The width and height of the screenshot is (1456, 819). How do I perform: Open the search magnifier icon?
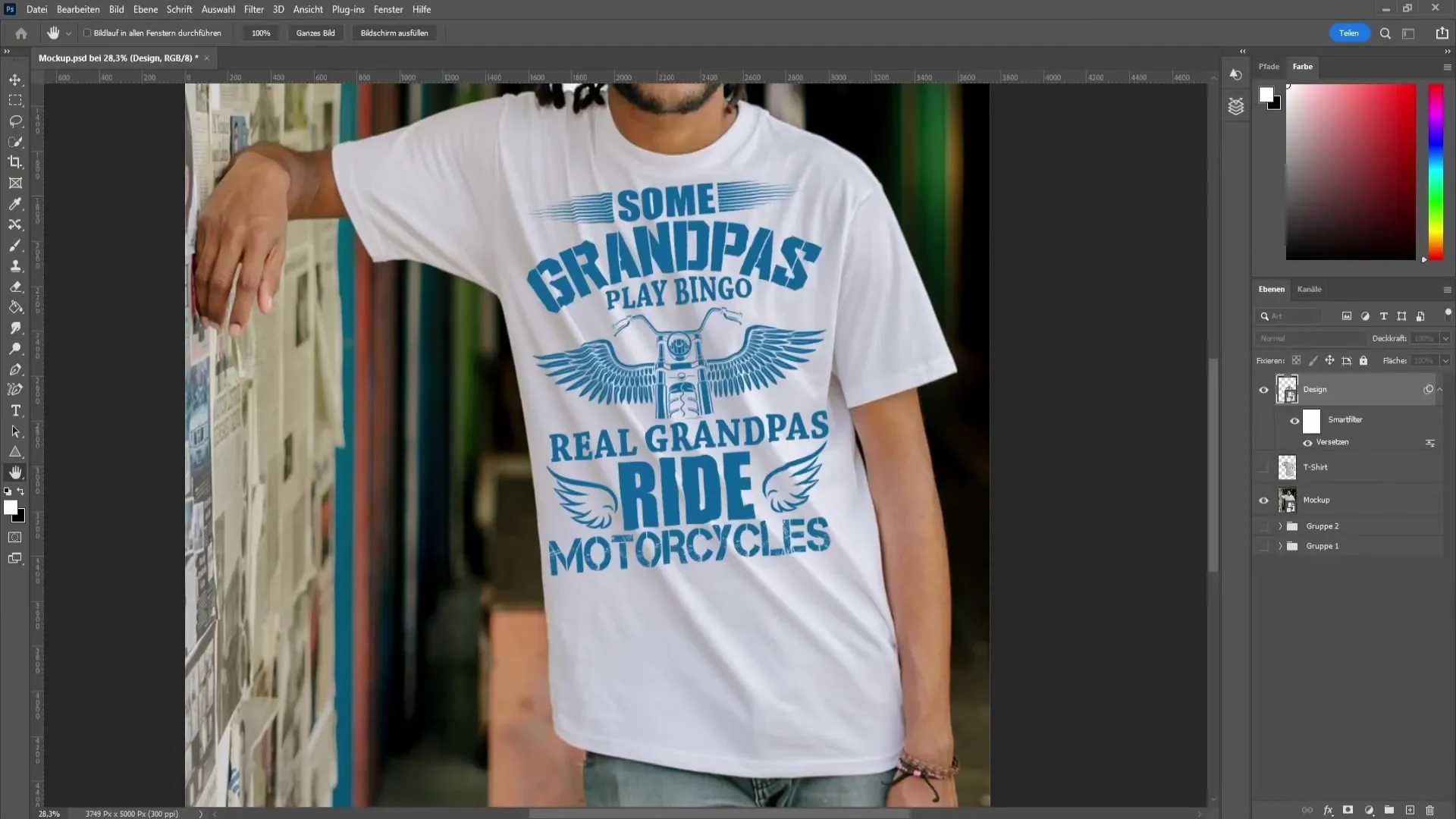click(1385, 33)
